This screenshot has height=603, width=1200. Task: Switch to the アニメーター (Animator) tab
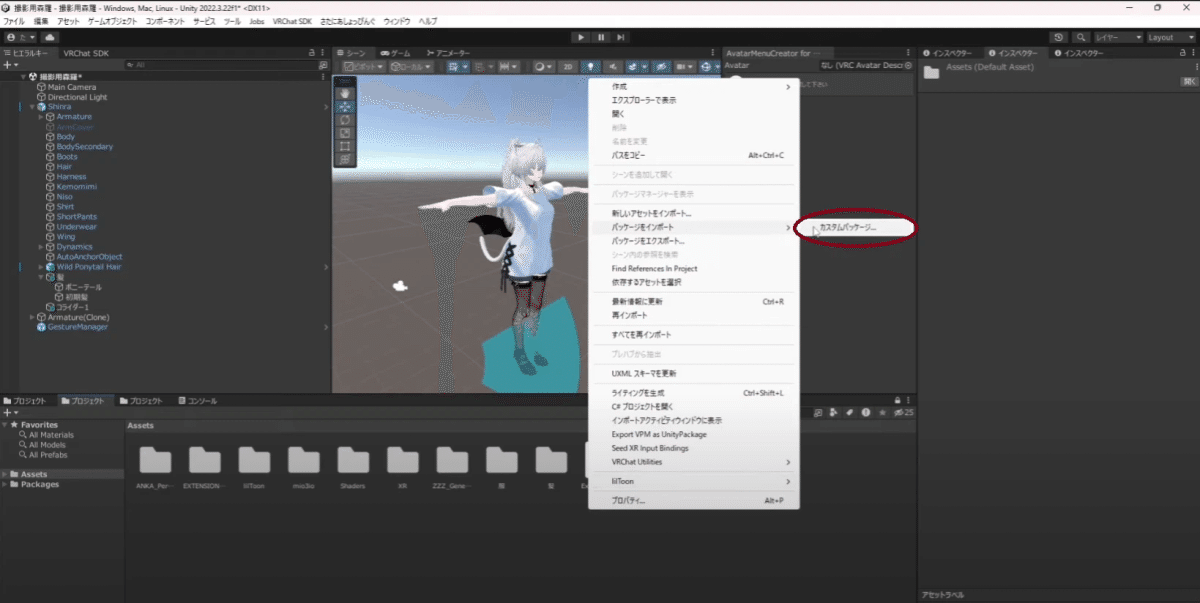[448, 52]
